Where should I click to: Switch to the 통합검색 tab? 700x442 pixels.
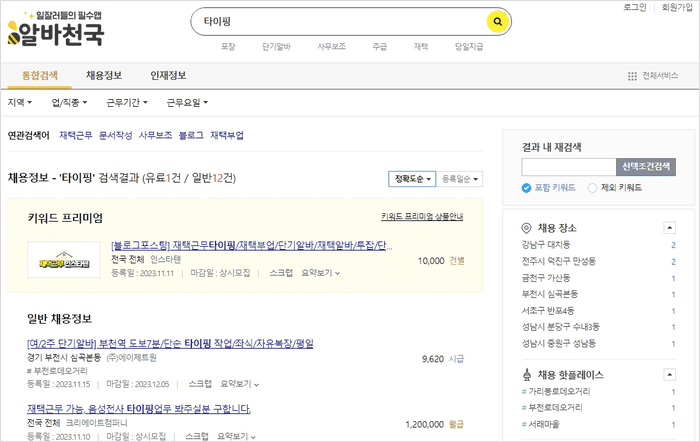click(40, 75)
